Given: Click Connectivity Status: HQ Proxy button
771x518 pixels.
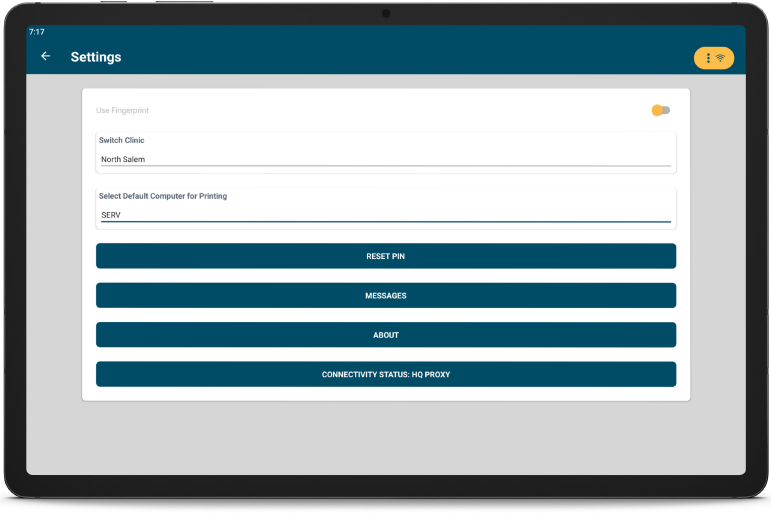Looking at the screenshot, I should click(385, 374).
